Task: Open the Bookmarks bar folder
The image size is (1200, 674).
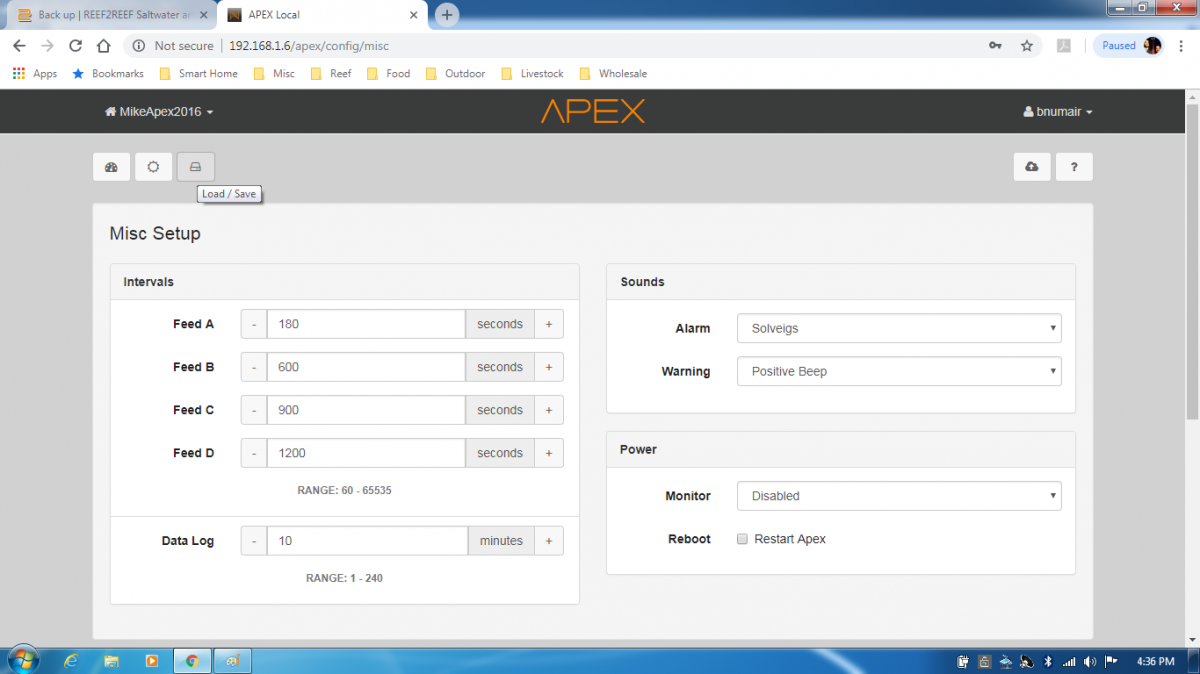Action: [108, 74]
